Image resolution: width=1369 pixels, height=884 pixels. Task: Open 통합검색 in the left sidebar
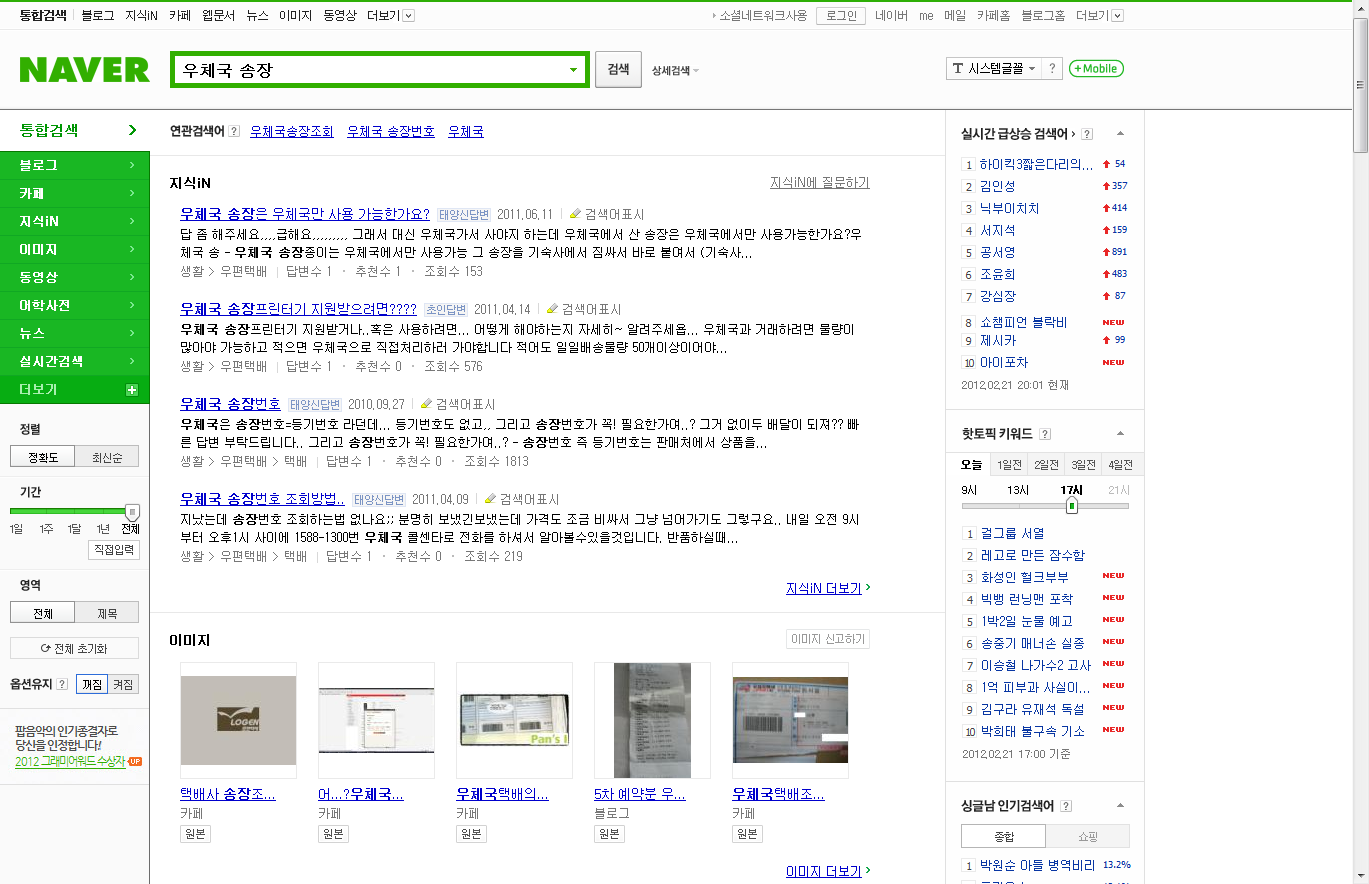click(x=75, y=130)
